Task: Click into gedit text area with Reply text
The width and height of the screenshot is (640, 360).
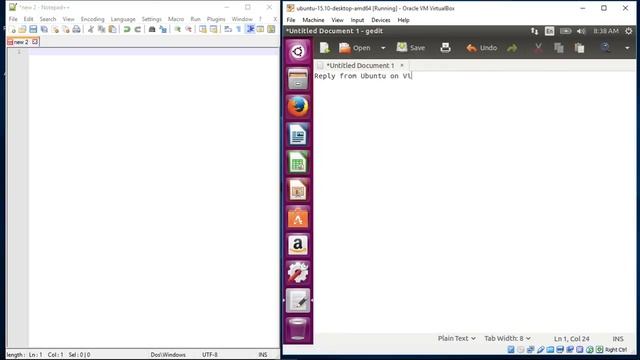Action: point(475,202)
